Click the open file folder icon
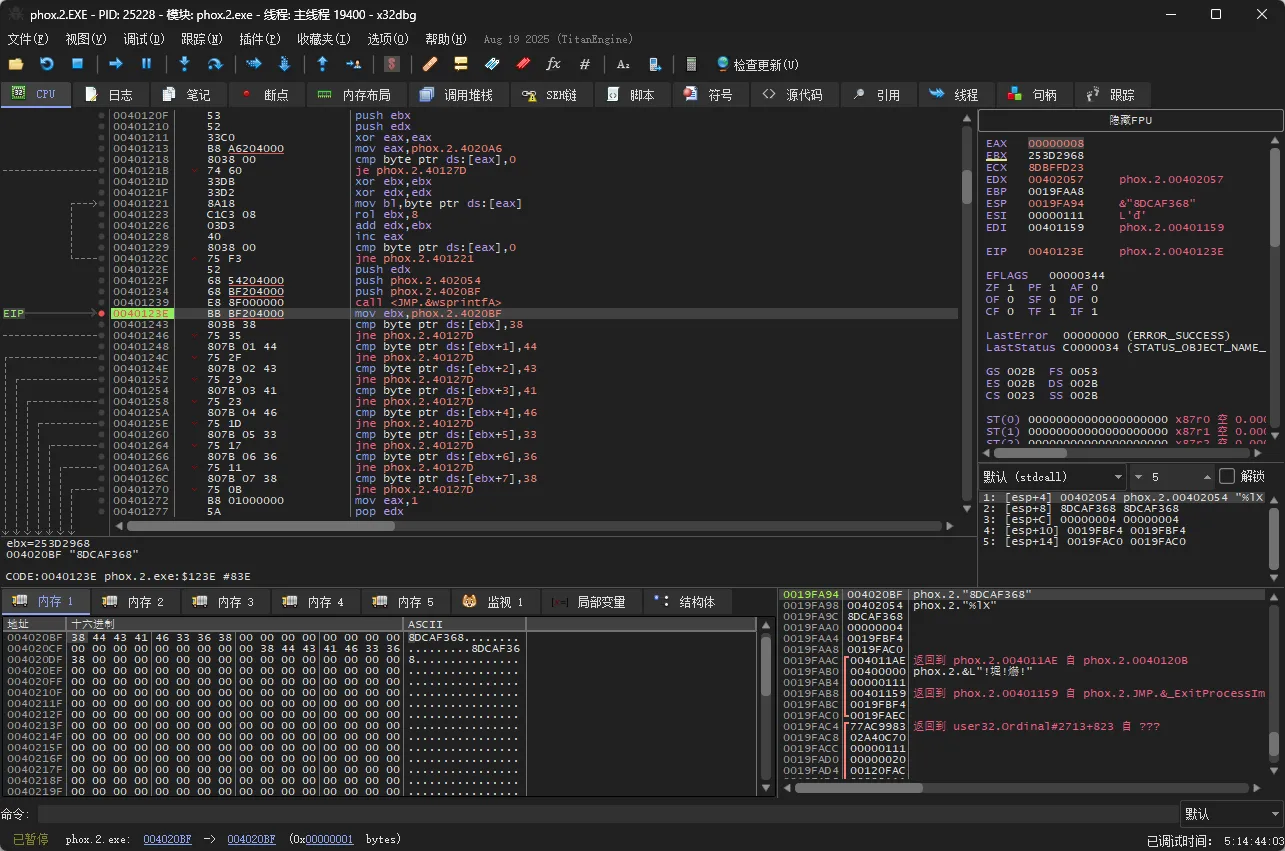Screen dimensions: 1285x851 tap(16, 64)
